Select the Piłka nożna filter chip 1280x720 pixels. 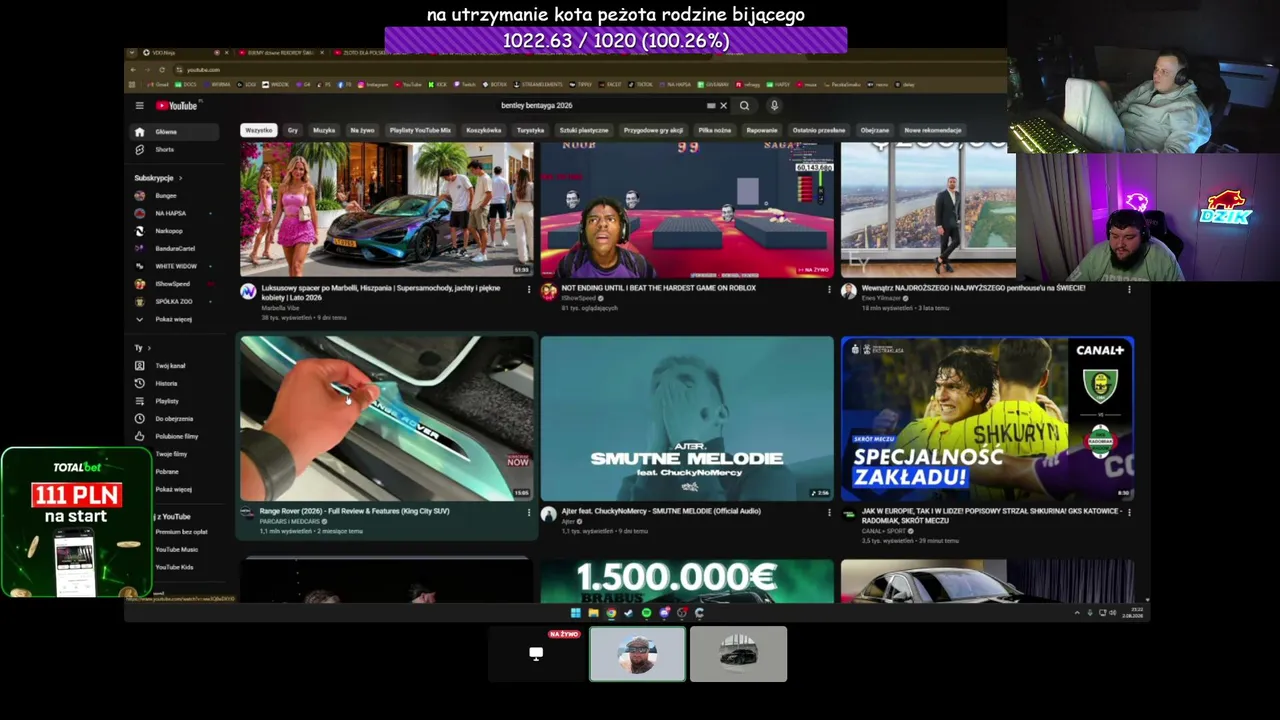point(714,130)
